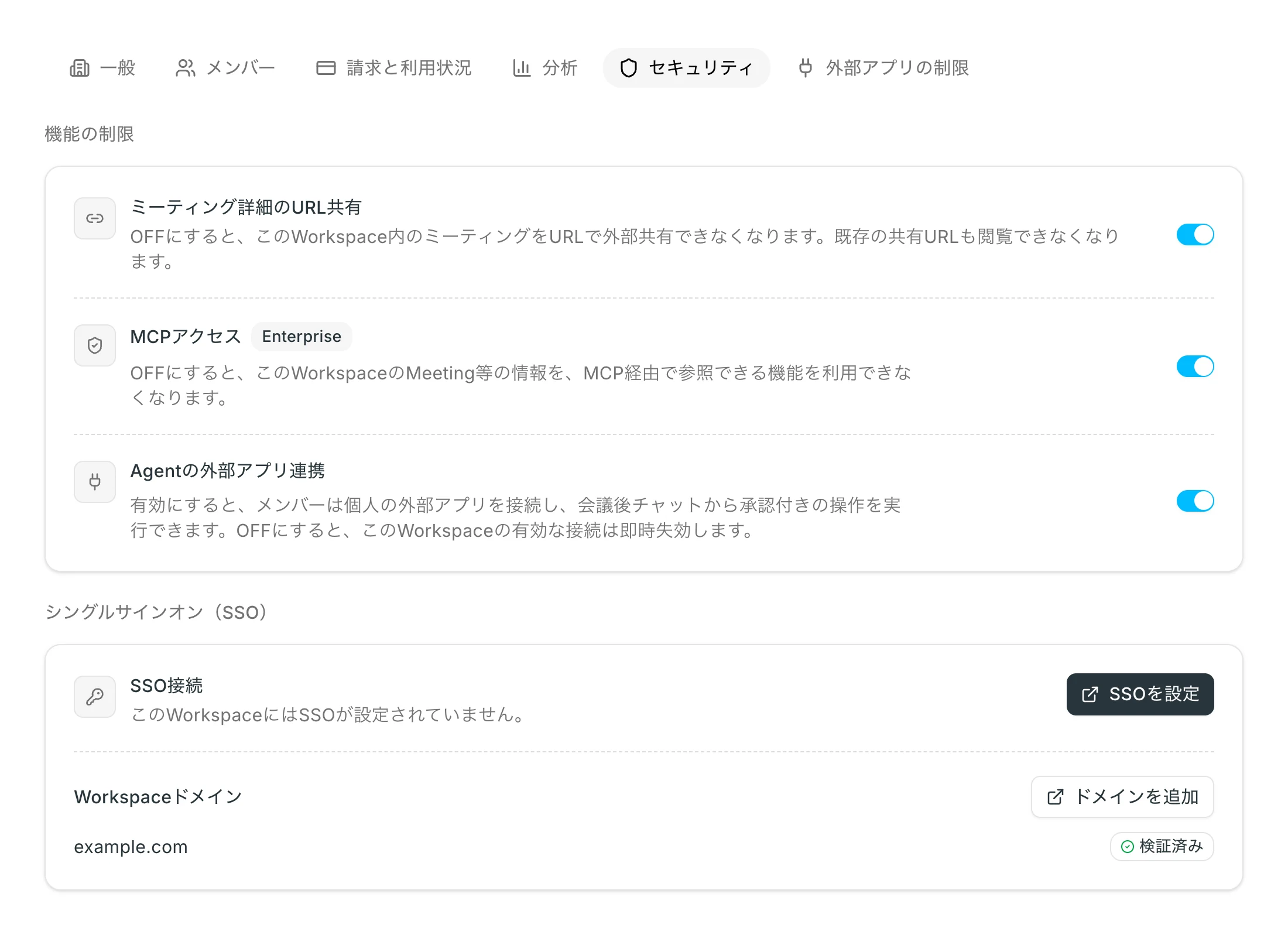Click the ミーティング詳細のURL共有 title
This screenshot has width=1288, height=952.
pyautogui.click(x=246, y=207)
